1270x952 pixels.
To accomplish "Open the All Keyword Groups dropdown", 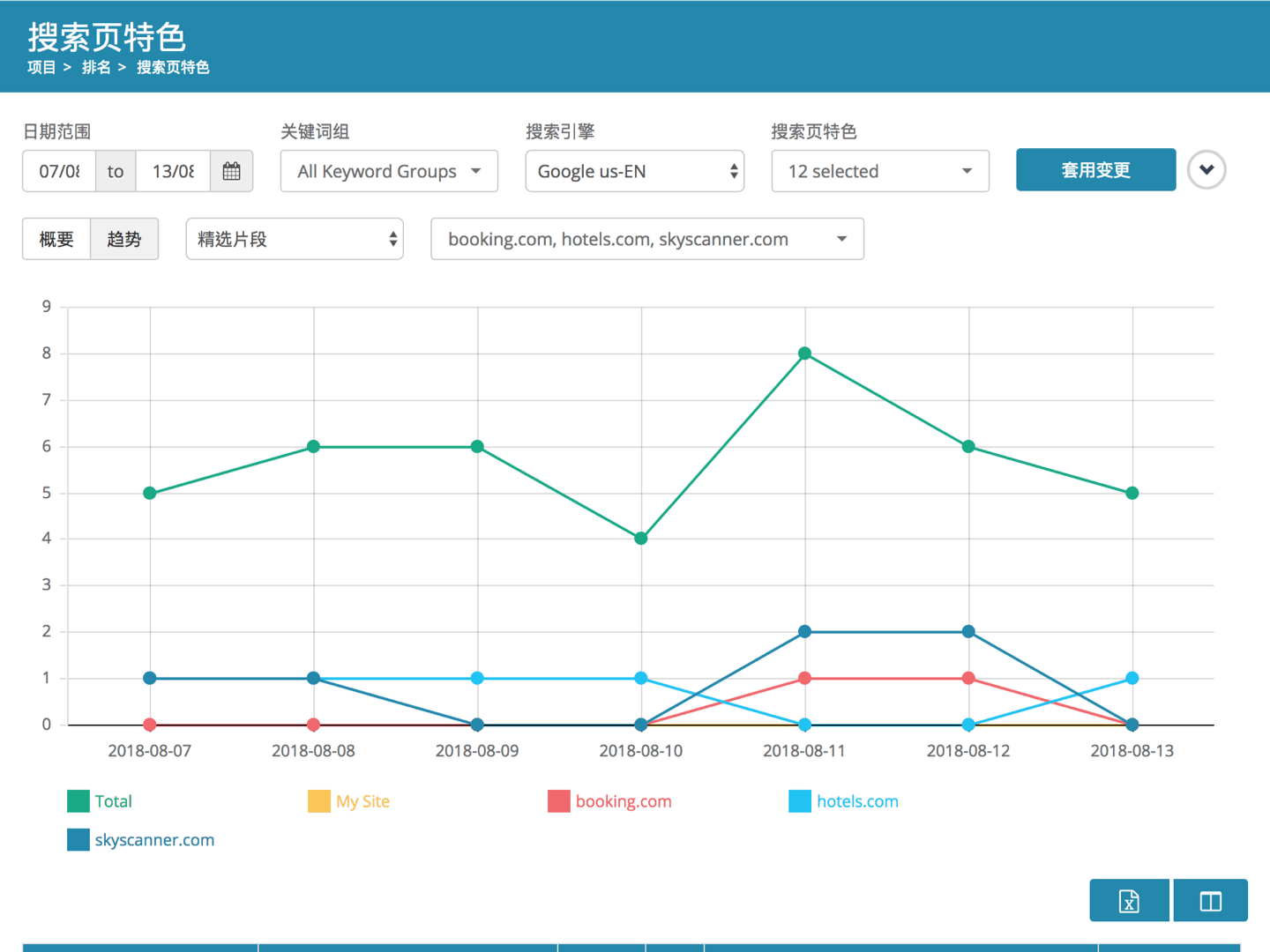I will [389, 171].
